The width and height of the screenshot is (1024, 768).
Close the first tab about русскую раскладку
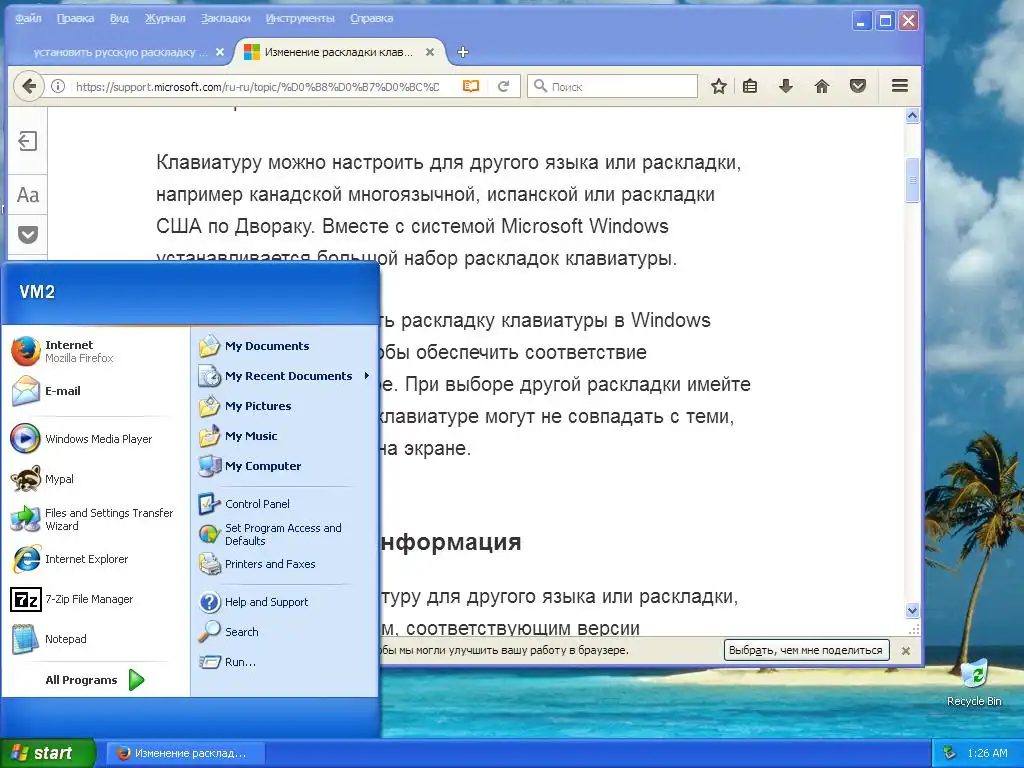click(x=220, y=52)
